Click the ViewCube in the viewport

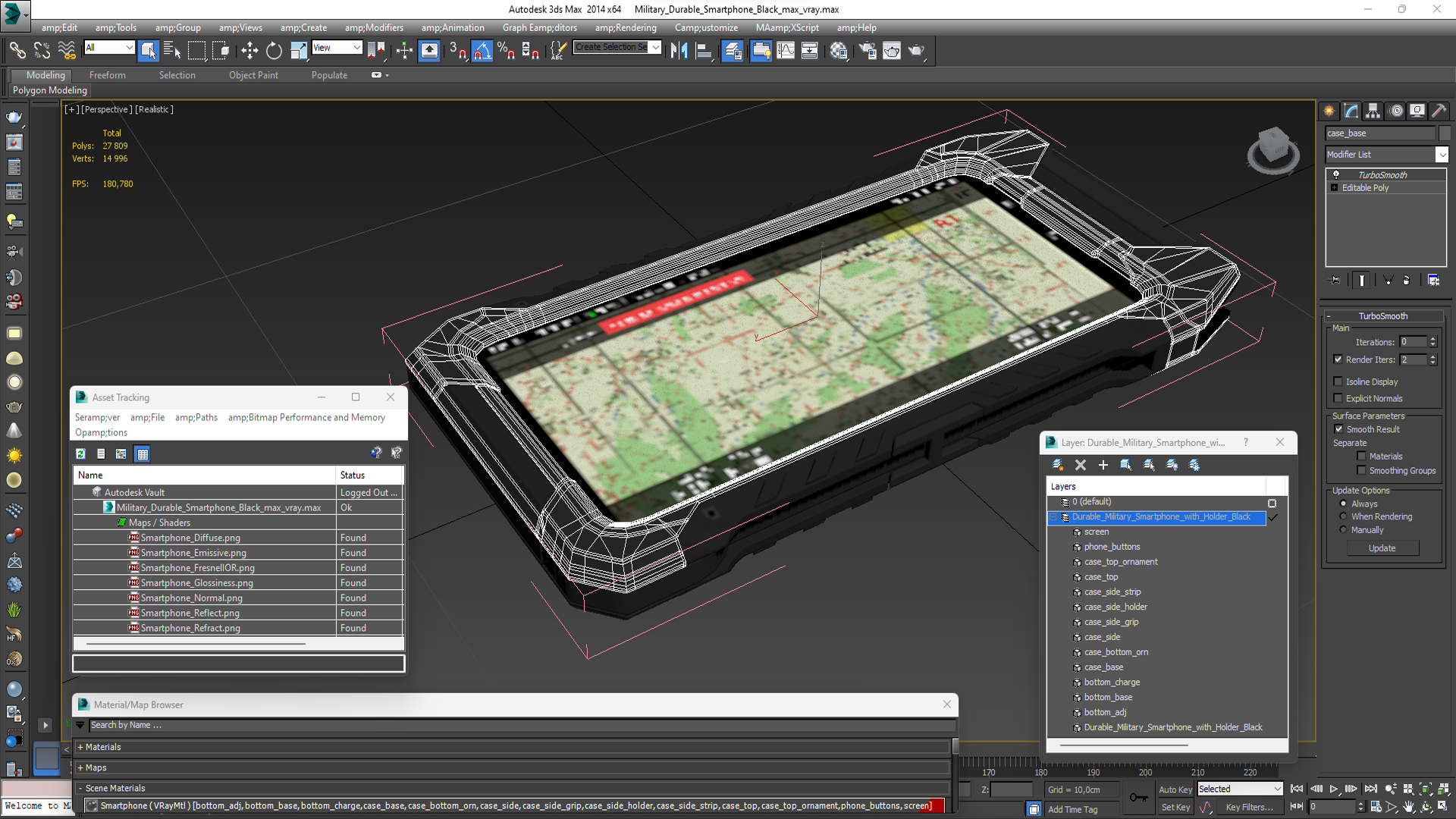(x=1273, y=149)
